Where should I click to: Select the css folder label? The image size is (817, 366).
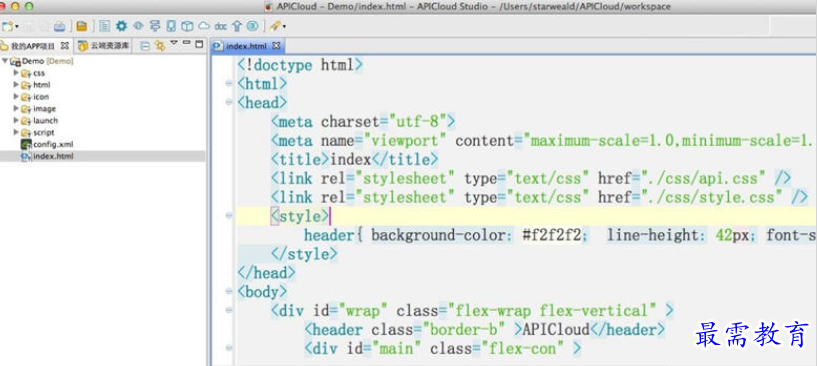coord(39,73)
